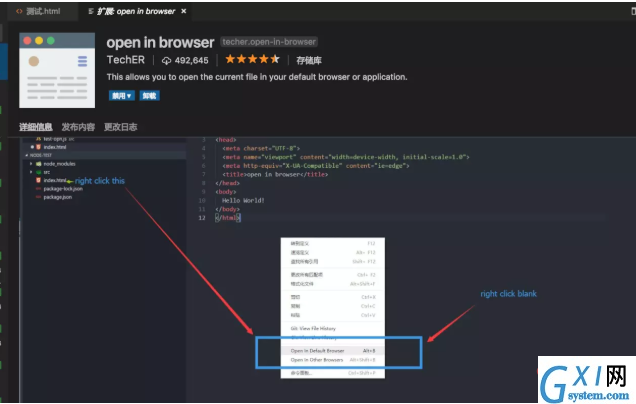Click the 492,645 install count

tap(191, 60)
